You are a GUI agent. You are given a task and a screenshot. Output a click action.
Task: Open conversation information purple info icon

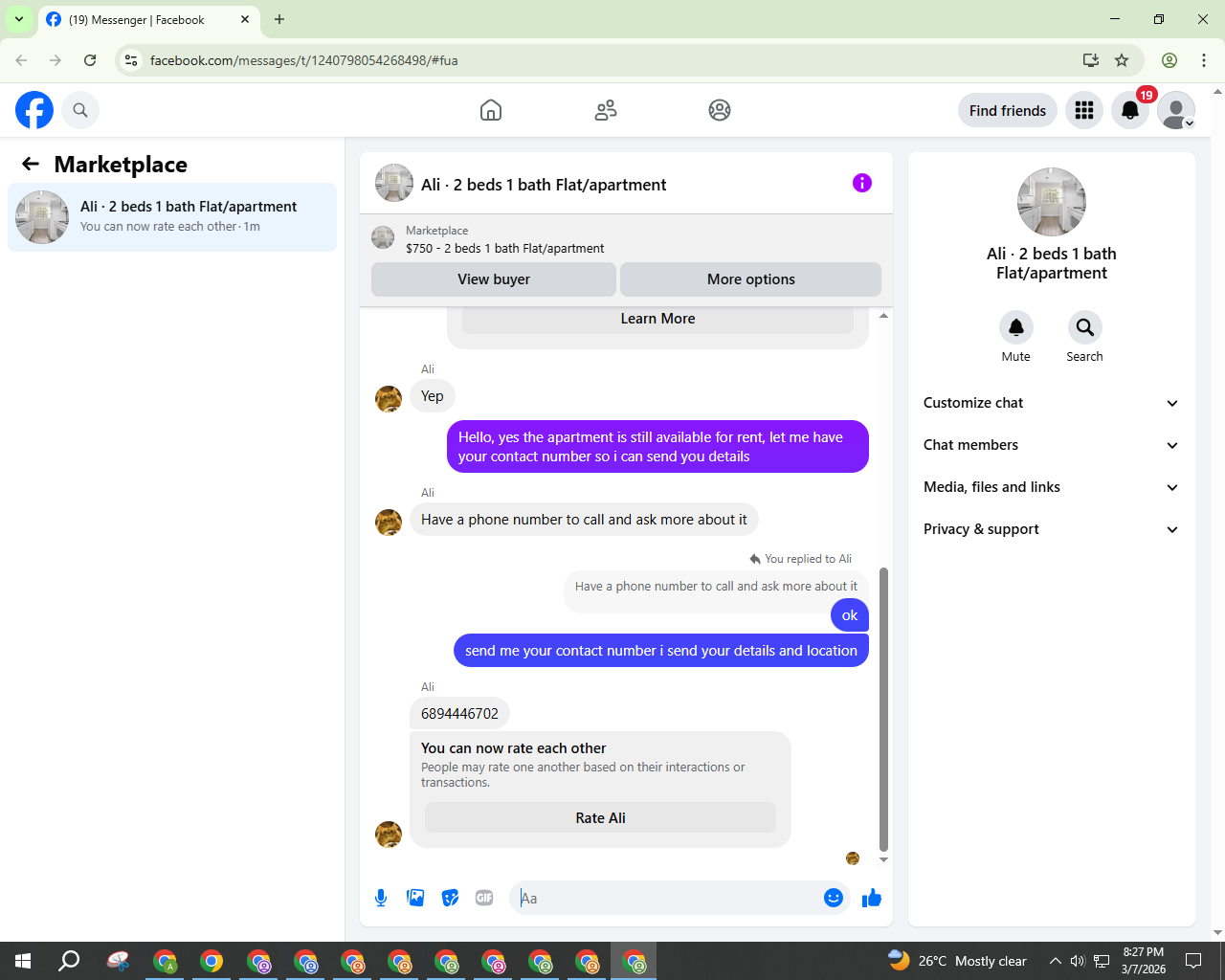point(862,183)
